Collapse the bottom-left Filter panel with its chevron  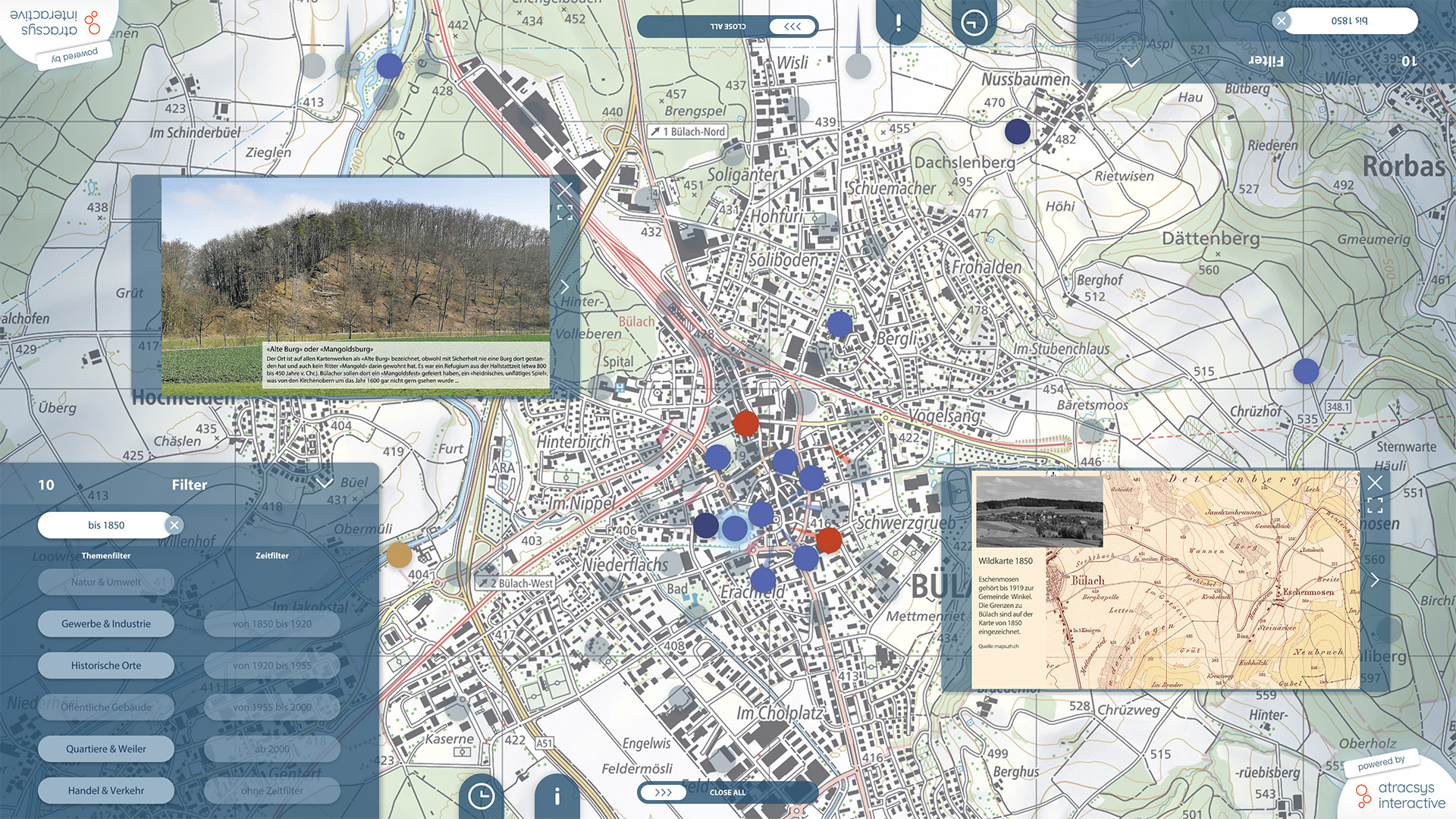[325, 484]
